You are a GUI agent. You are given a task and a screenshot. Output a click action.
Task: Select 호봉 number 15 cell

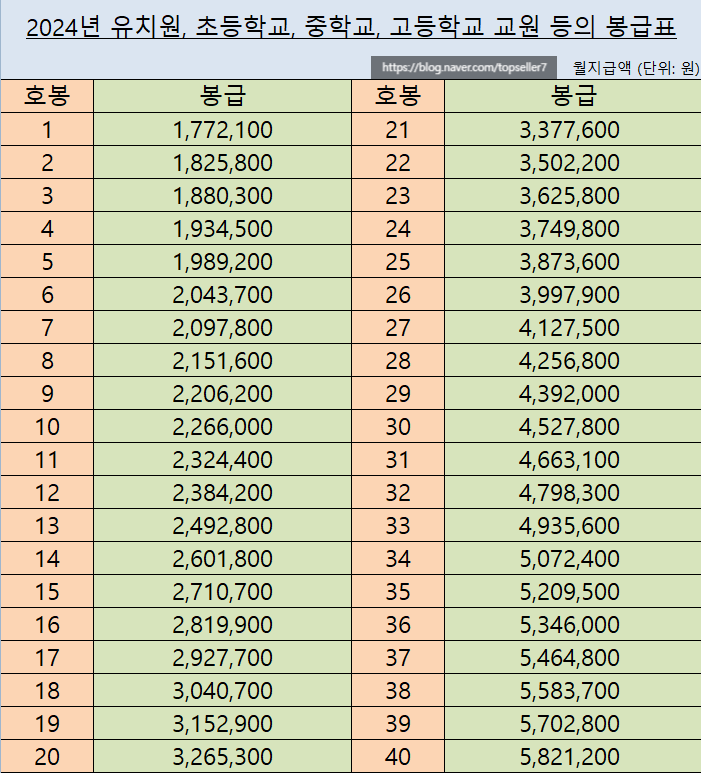pos(47,592)
